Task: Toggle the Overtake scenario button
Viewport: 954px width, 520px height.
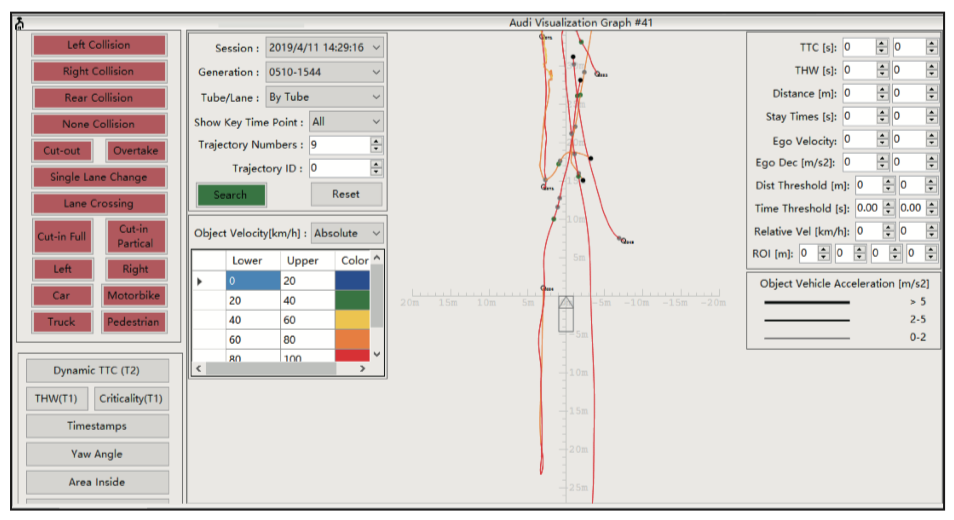Action: click(135, 150)
